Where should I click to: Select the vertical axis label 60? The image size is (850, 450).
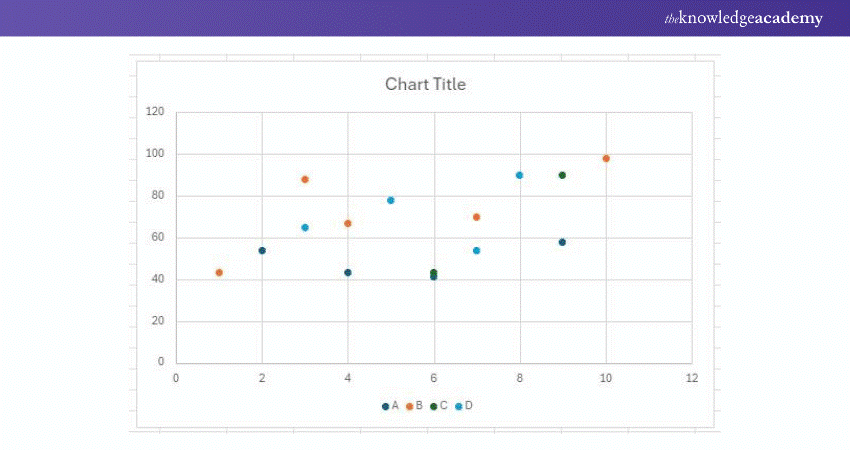158,237
